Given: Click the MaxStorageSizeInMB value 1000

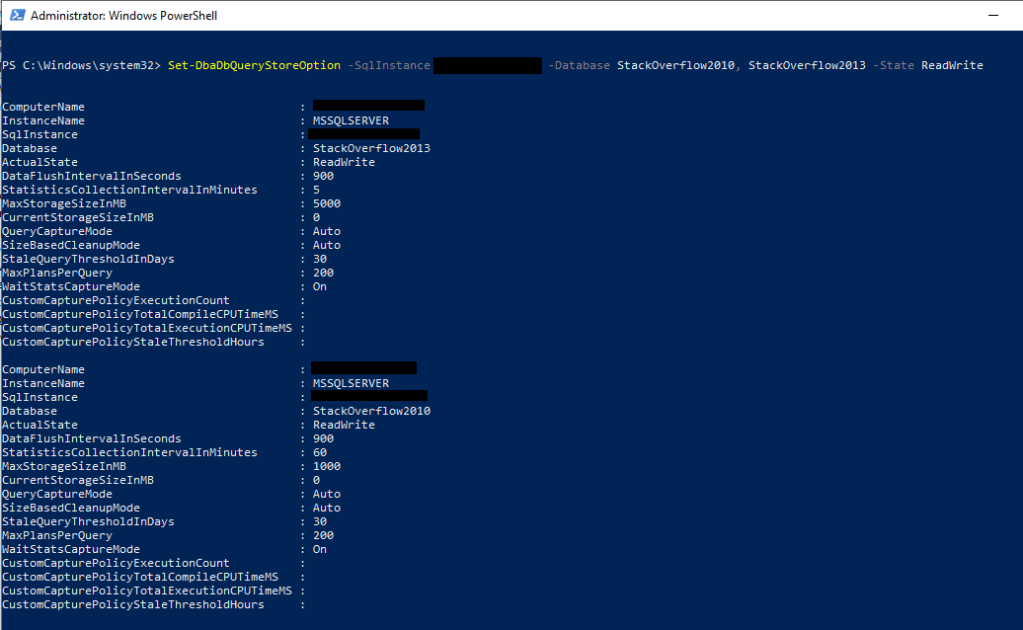Looking at the screenshot, I should [326, 466].
